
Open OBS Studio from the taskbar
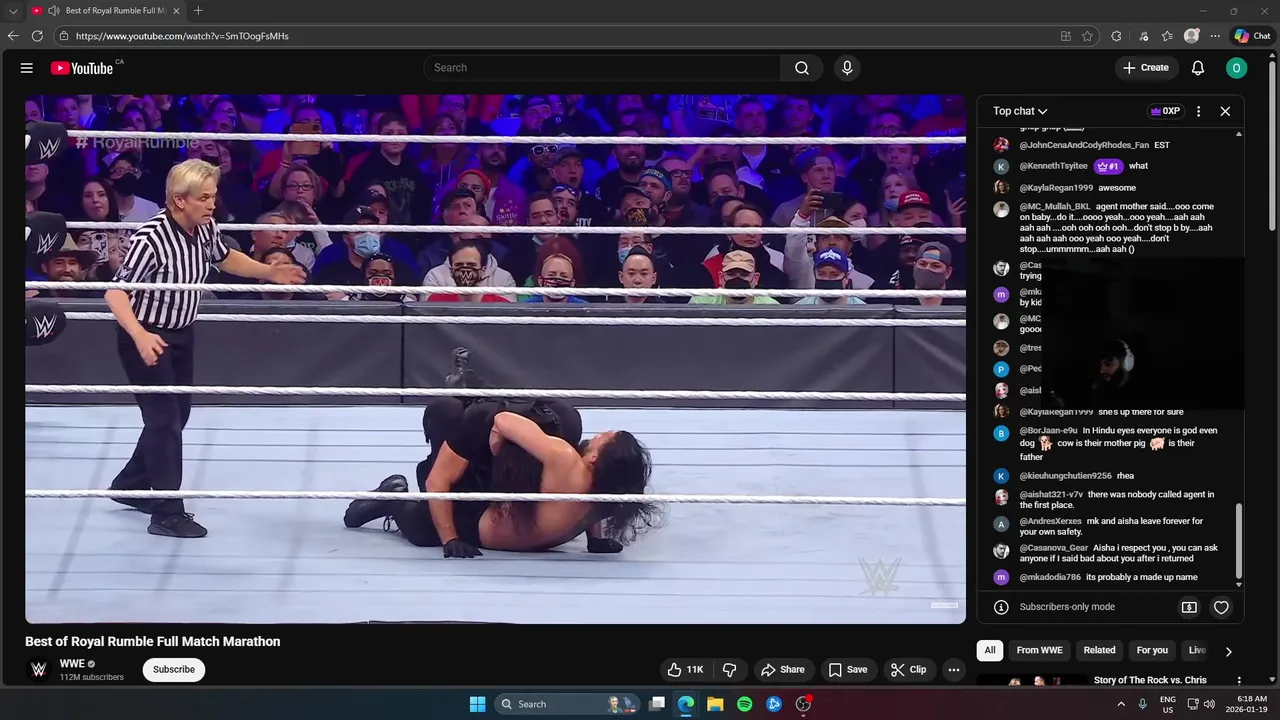point(803,704)
